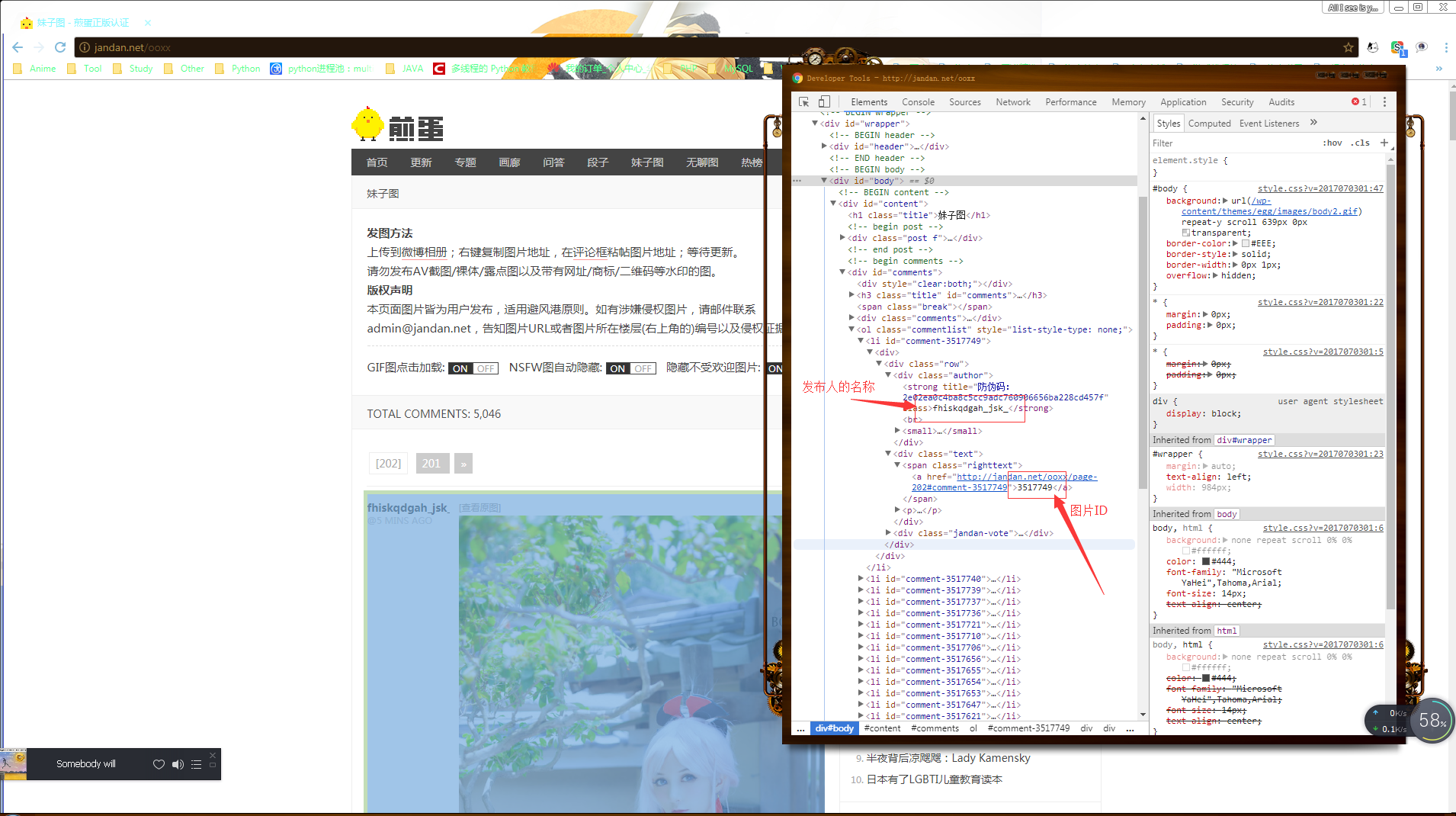Open the Other bookmarks folder

coord(184,69)
